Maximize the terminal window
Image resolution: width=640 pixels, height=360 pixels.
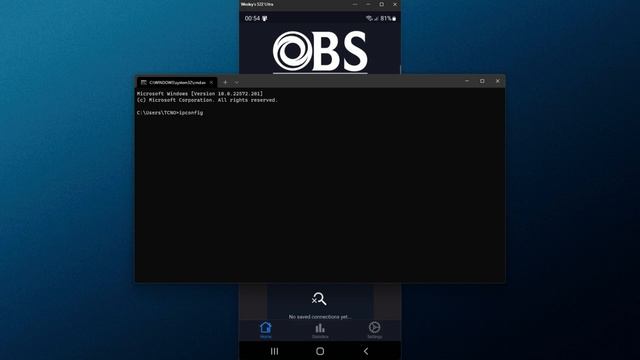pos(482,81)
